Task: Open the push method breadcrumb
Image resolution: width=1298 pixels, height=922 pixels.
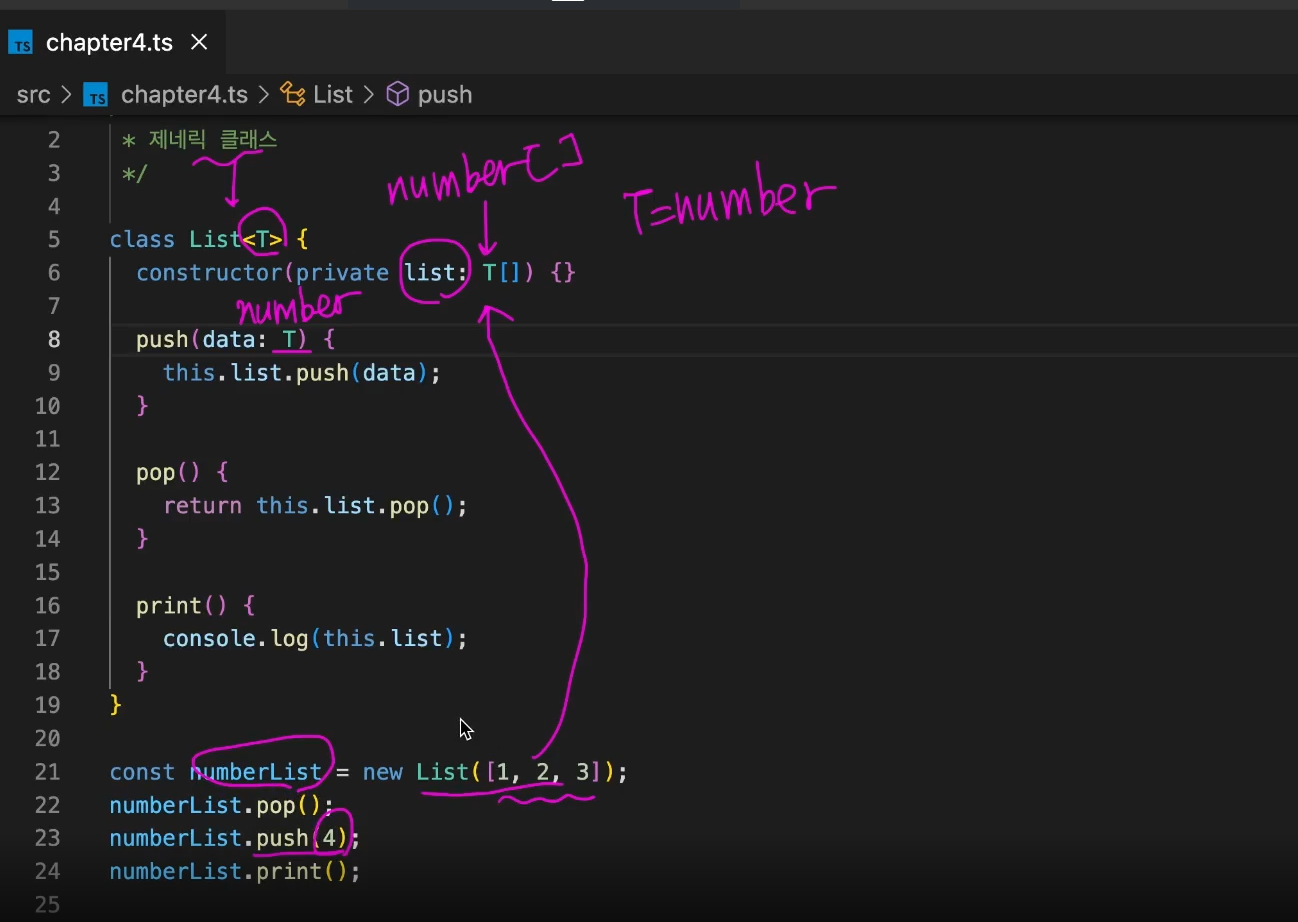Action: coord(445,95)
